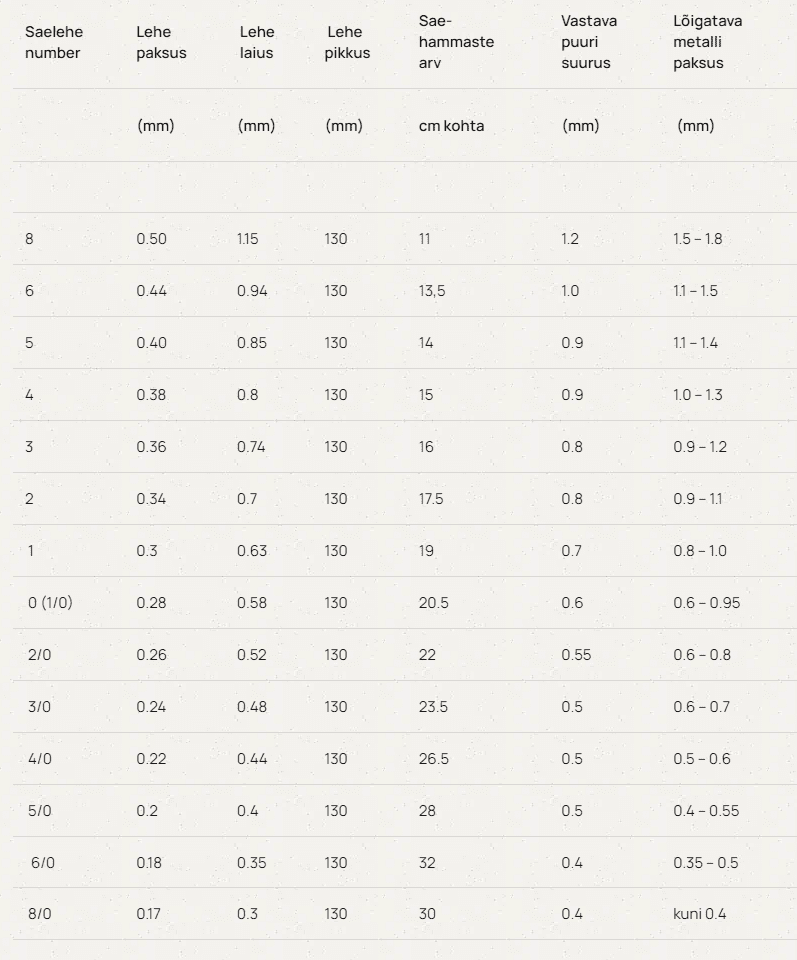Screen dimensions: 797x960
Task: Click the "2/0" blade number cell
Action: click(x=40, y=655)
